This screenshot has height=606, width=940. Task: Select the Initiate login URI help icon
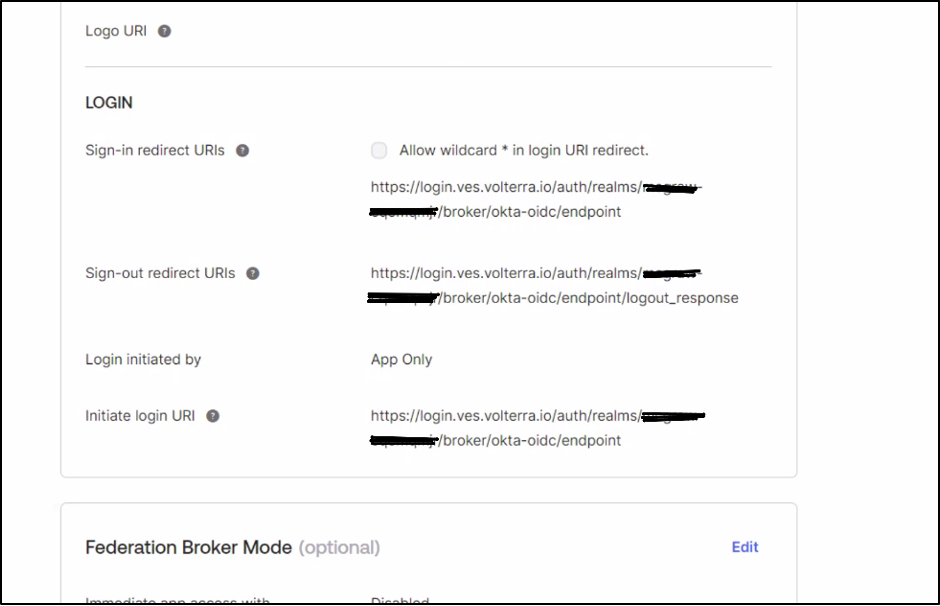click(x=211, y=415)
